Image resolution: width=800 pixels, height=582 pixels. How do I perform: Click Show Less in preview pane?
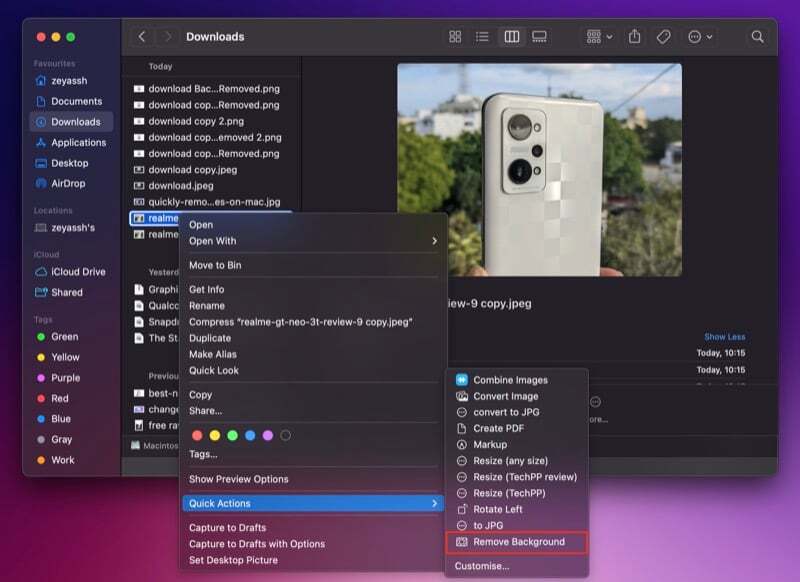(x=724, y=337)
